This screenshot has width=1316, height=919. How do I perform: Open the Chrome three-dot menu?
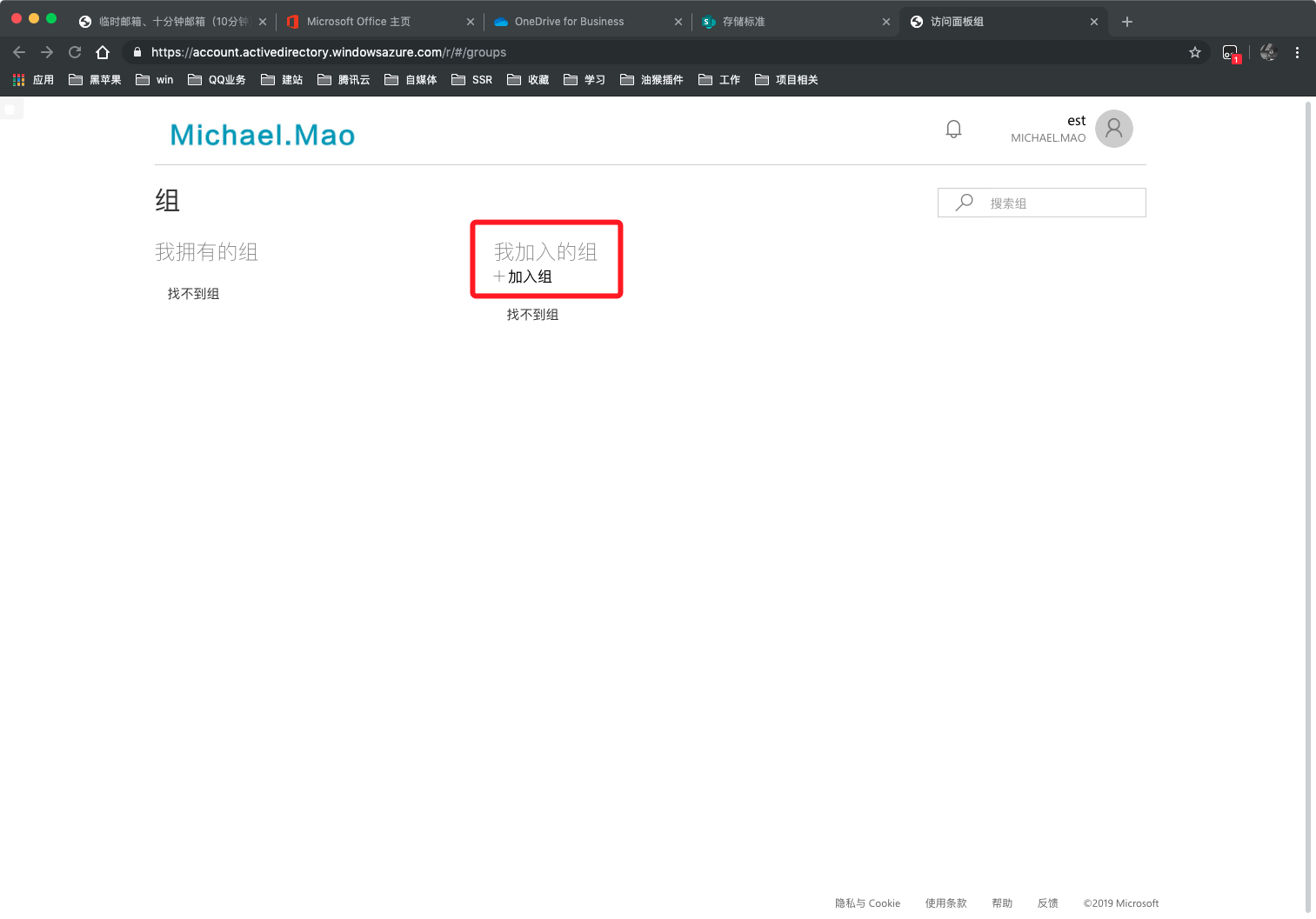pyautogui.click(x=1297, y=52)
